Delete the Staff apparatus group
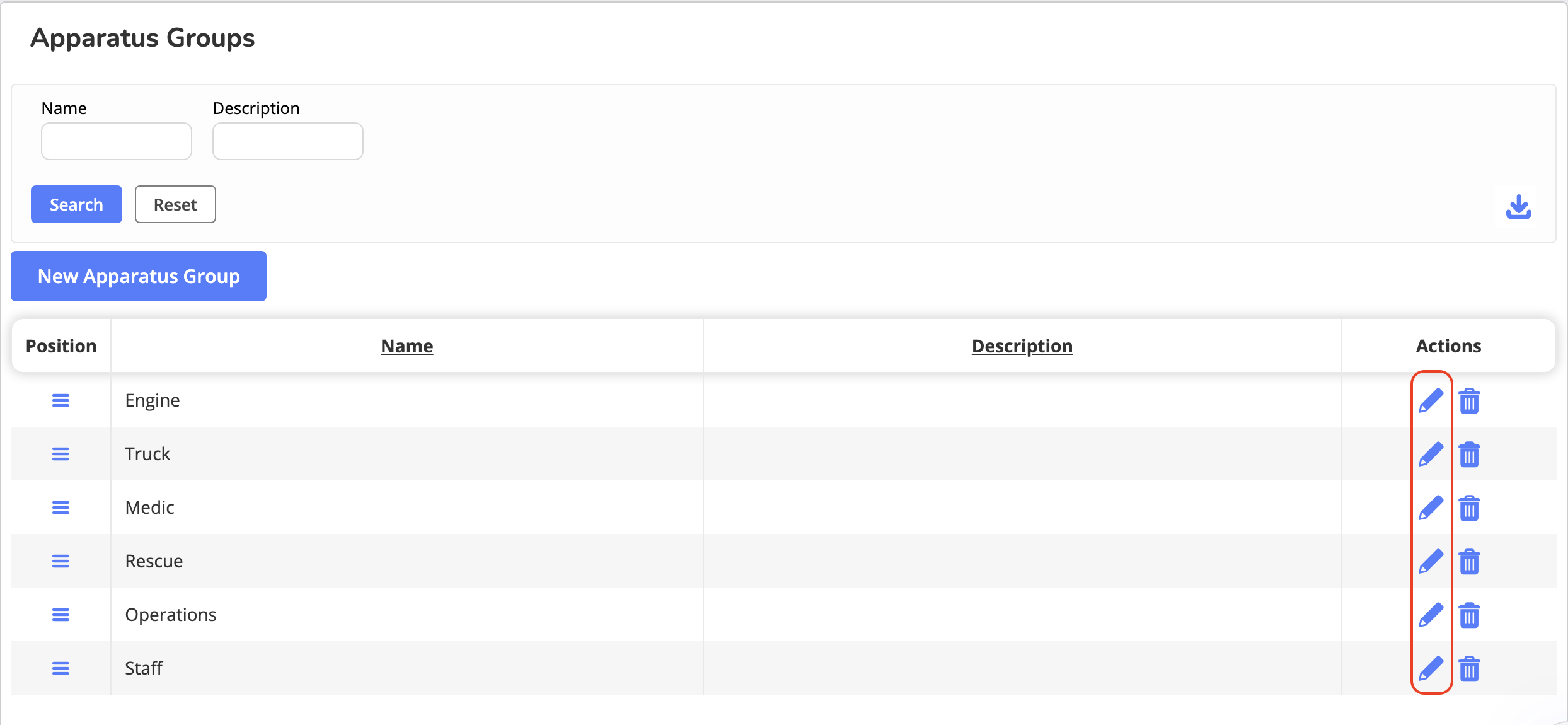Screen dimensions: 1568x725 click(x=1469, y=669)
